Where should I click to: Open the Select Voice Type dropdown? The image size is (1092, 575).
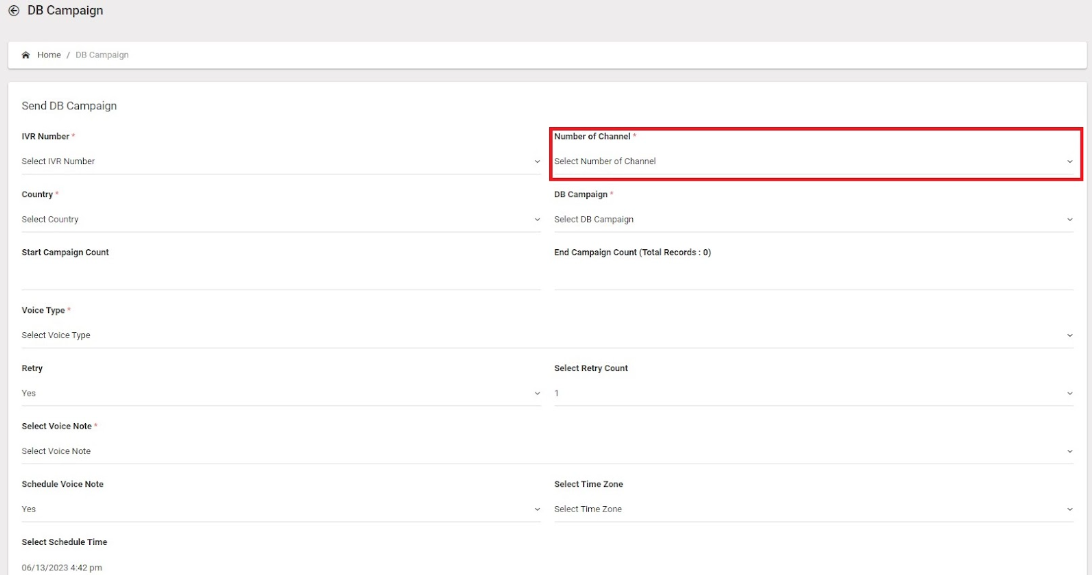tap(547, 336)
